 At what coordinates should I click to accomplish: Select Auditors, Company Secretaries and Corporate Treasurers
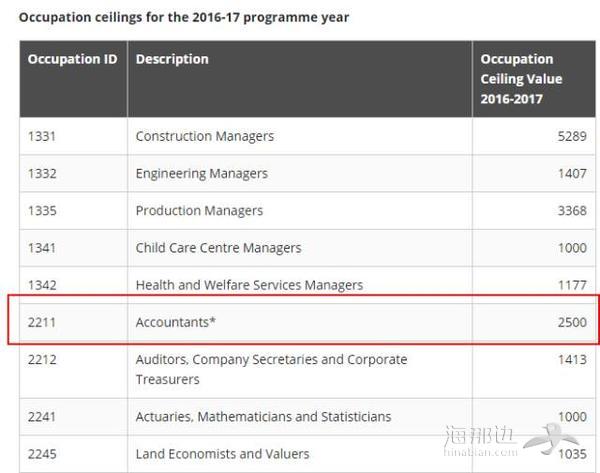[271, 369]
